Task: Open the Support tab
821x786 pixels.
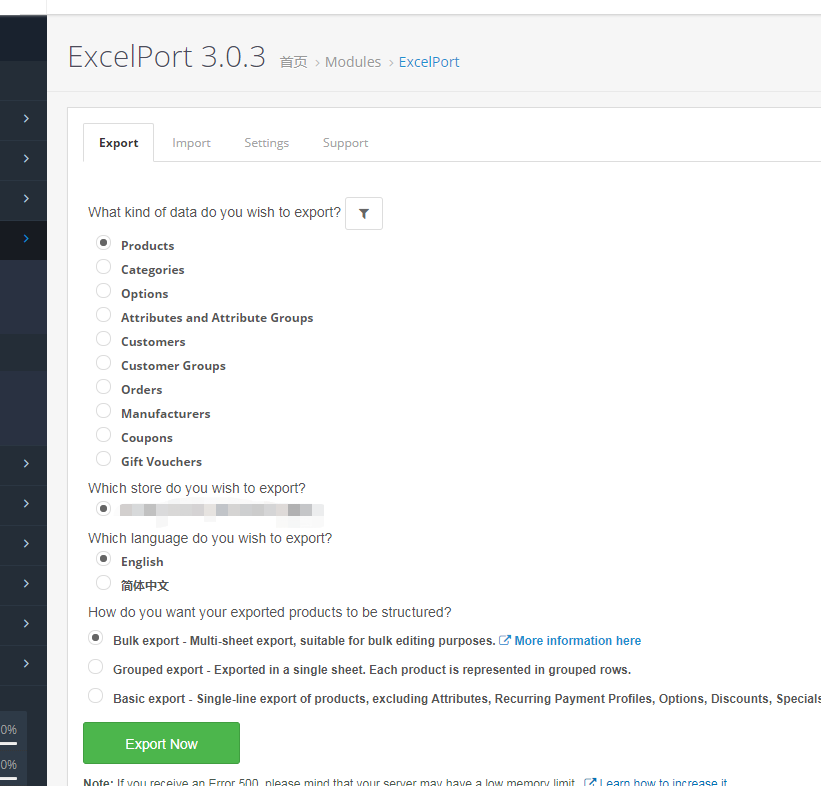Action: click(346, 143)
